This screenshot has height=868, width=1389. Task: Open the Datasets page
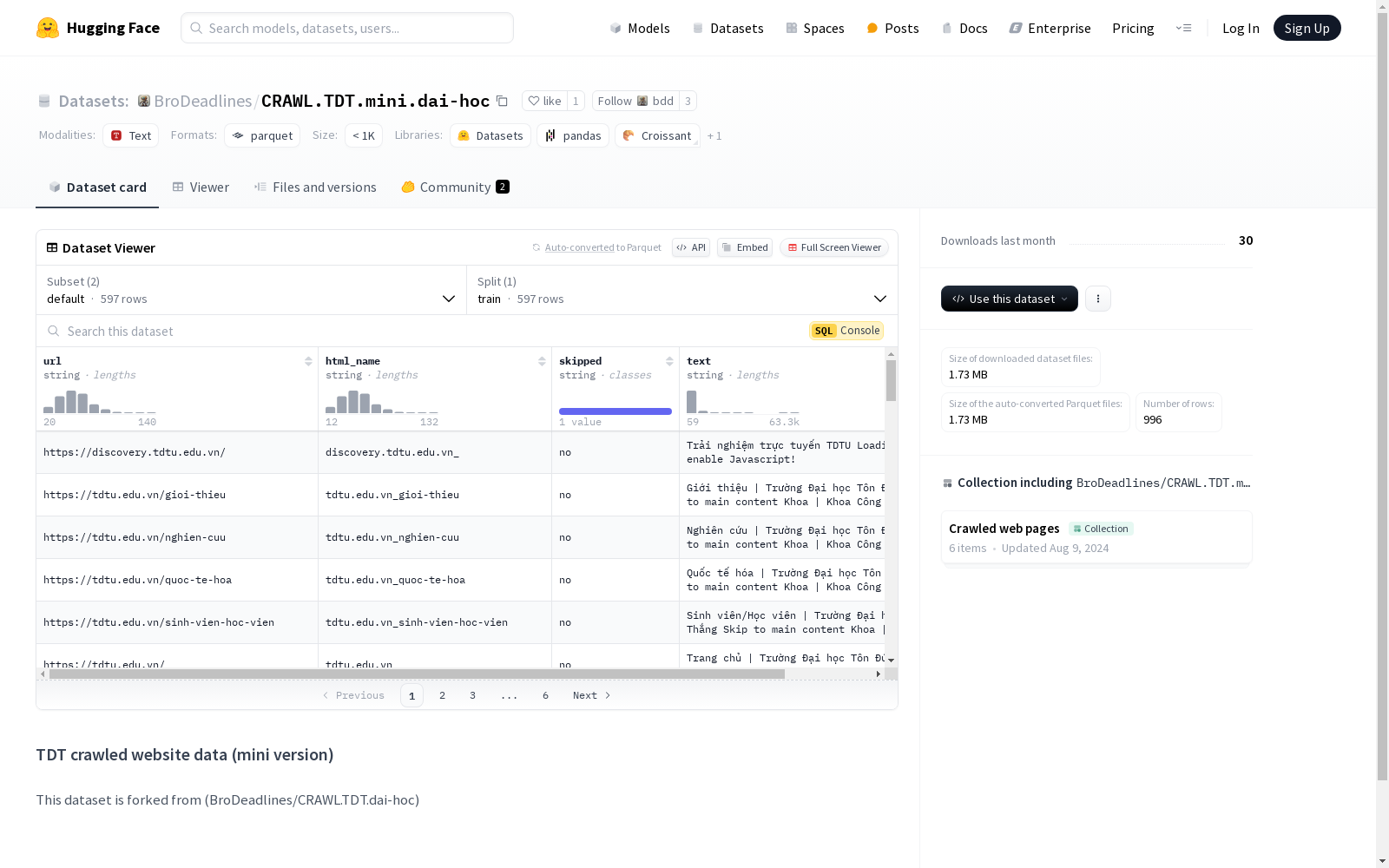[727, 28]
